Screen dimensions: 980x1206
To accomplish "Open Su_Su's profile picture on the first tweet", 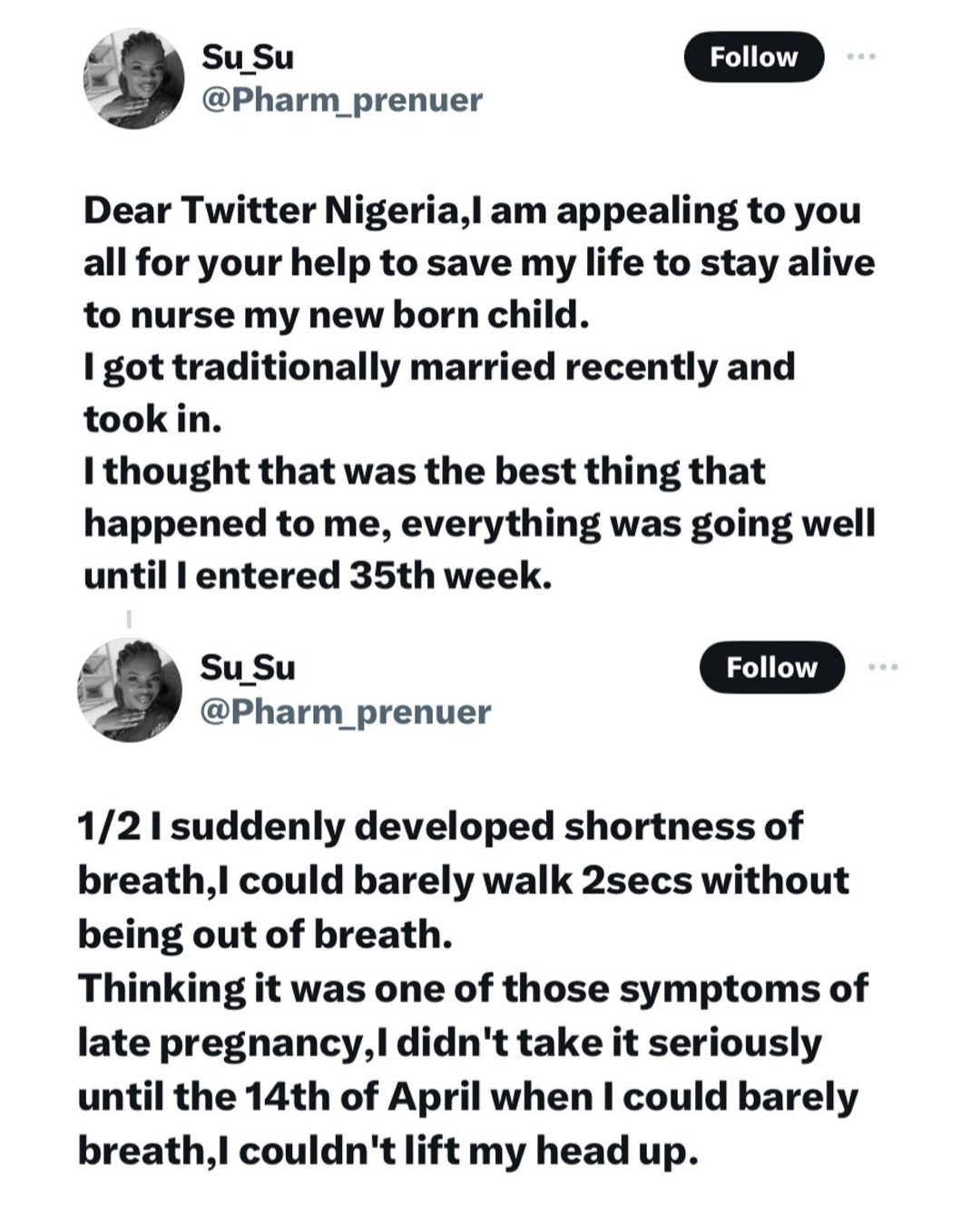I will pos(134,79).
